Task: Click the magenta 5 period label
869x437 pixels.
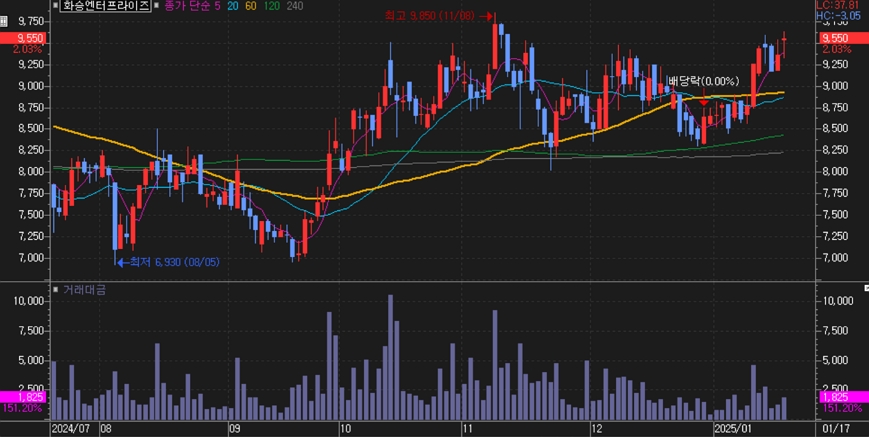Action: 217,6
